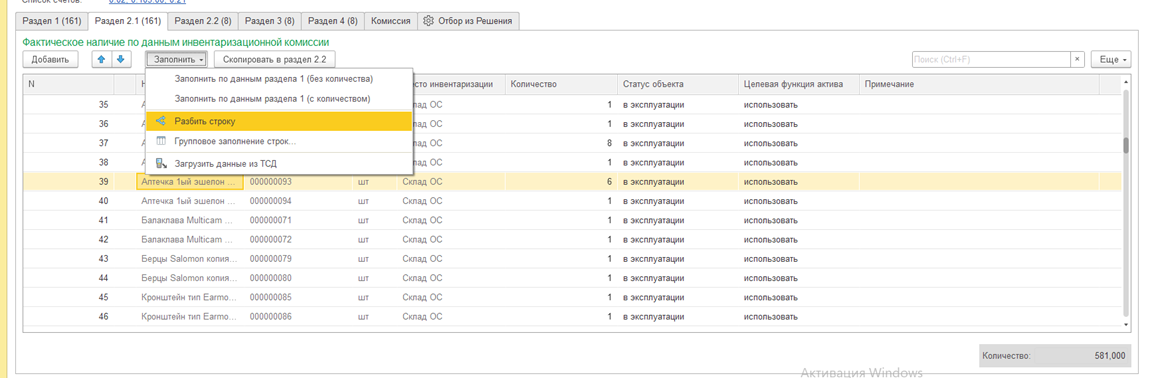This screenshot has height=378, width=1150.
Task: Click the Добавить button
Action: 50,59
